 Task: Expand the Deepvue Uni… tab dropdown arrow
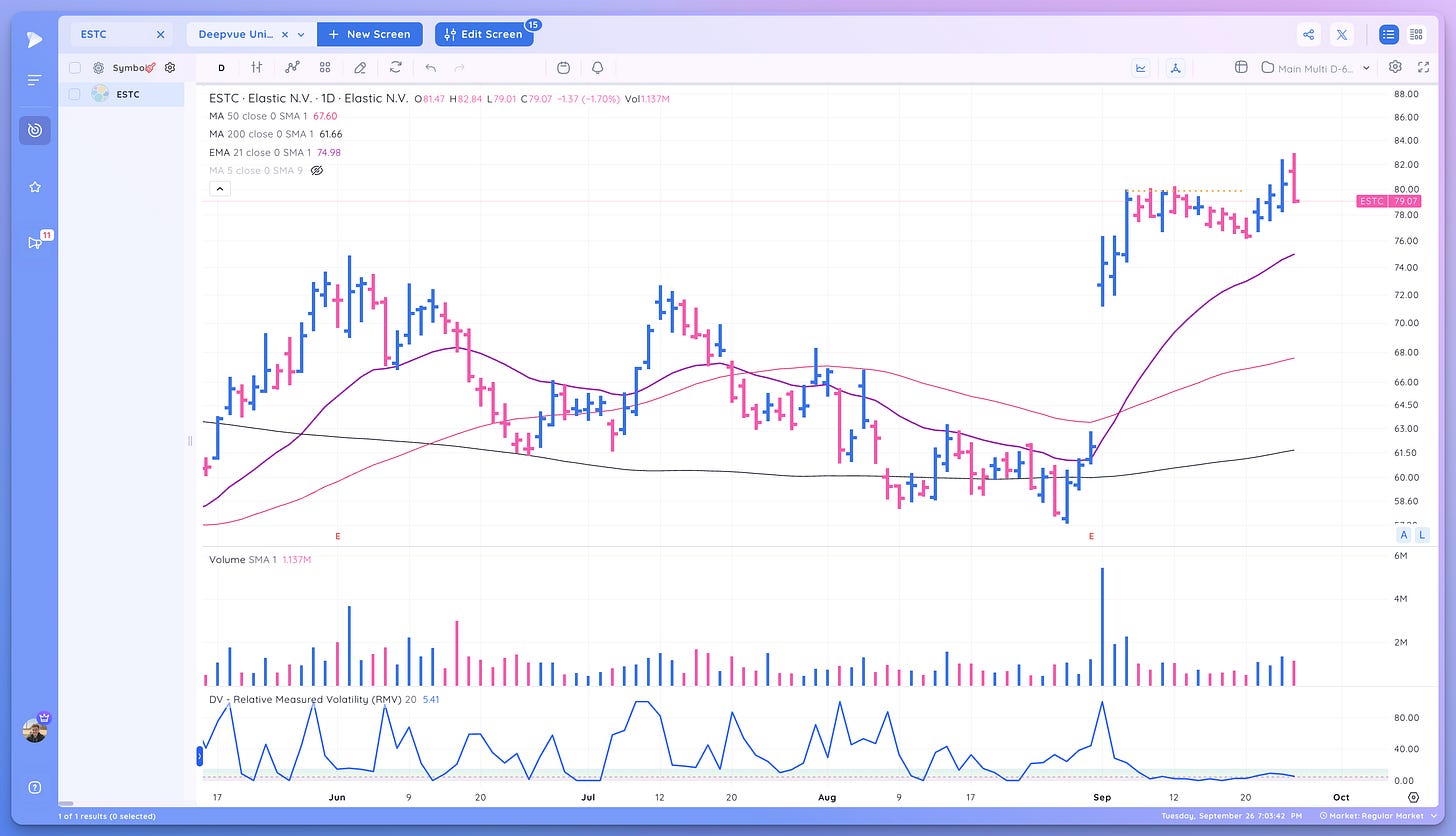pyautogui.click(x=301, y=34)
